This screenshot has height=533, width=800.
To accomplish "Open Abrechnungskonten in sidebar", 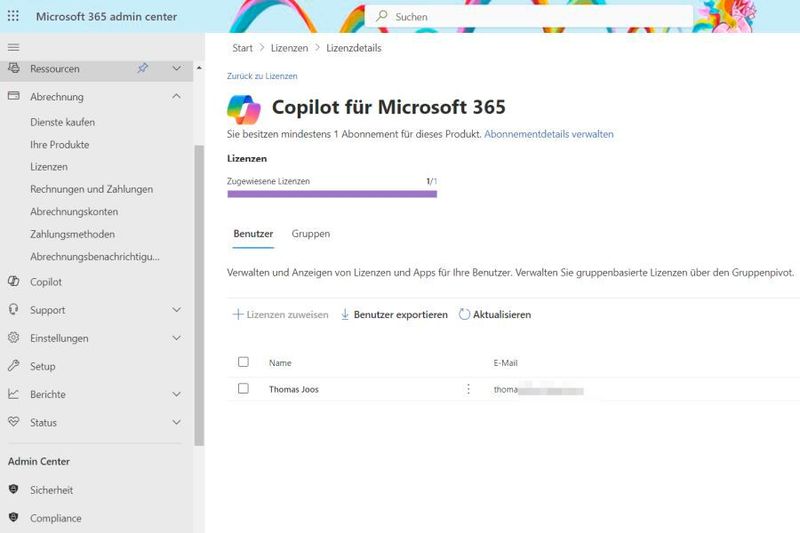I will (x=74, y=212).
